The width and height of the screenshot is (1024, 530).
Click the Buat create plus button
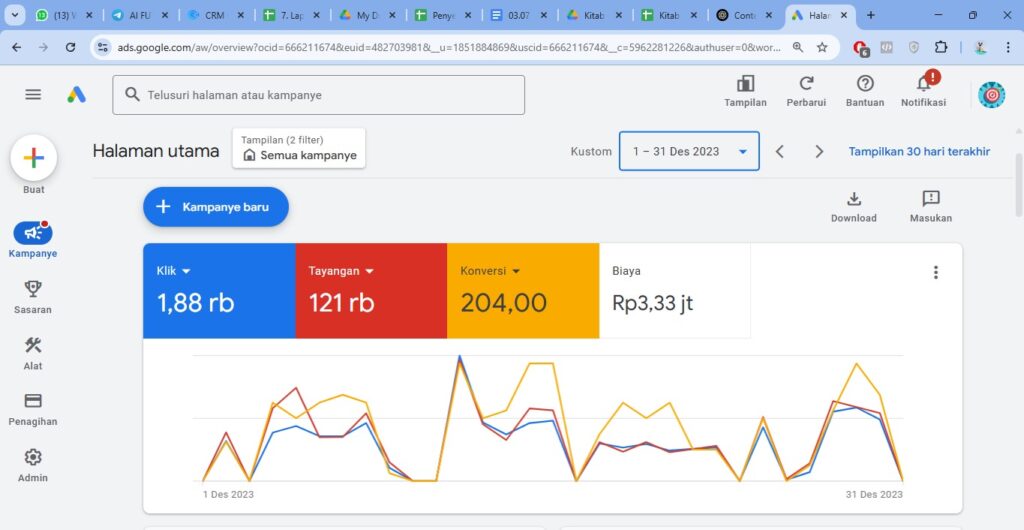coord(33,158)
